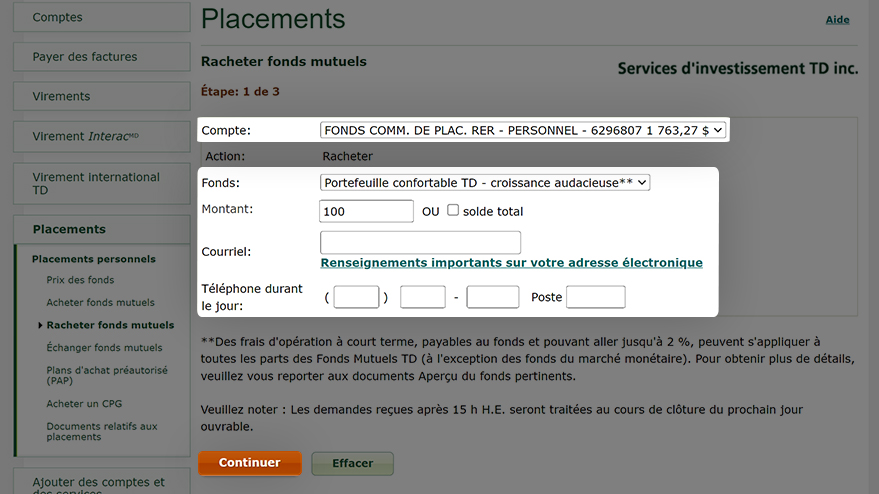Open Prix des fonds link
The image size is (879, 494).
point(80,280)
